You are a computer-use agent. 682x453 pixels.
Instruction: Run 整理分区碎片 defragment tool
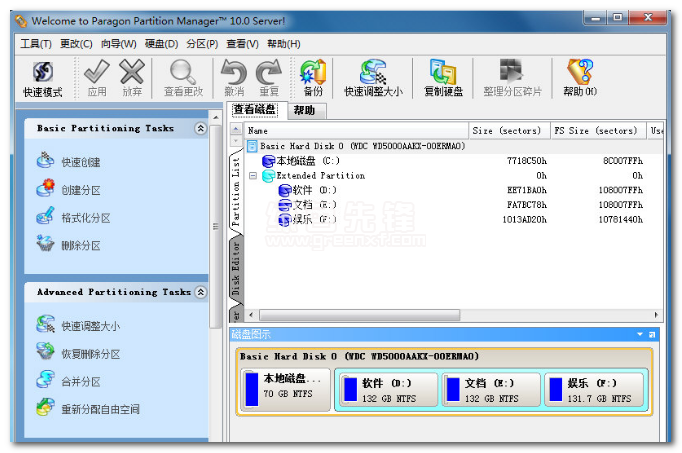(512, 78)
